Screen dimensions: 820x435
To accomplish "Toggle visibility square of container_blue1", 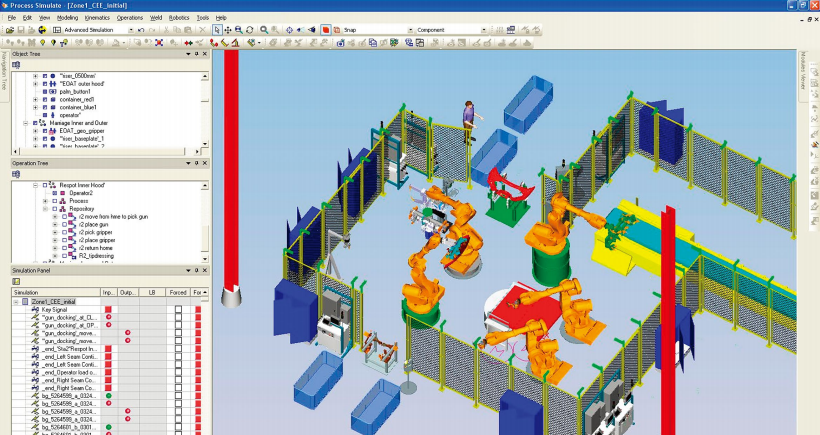I will coord(45,107).
